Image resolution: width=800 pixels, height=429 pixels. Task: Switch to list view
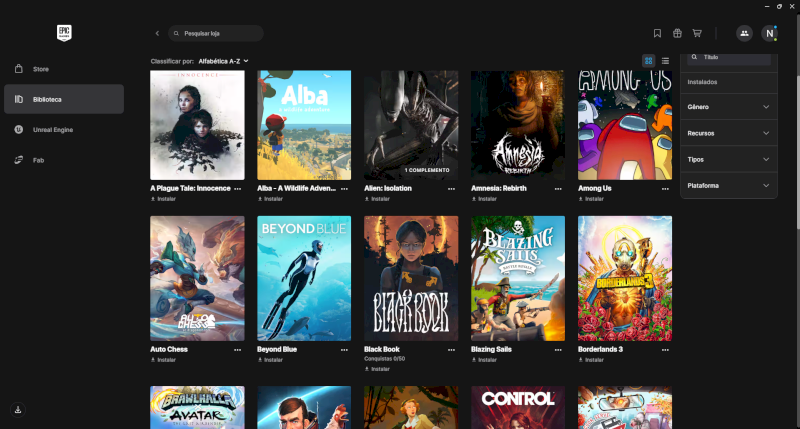(665, 61)
